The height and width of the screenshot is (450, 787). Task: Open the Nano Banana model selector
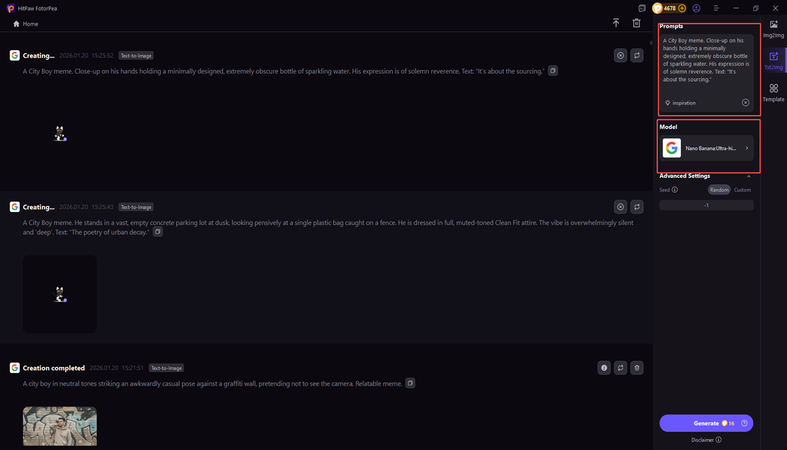click(x=707, y=148)
